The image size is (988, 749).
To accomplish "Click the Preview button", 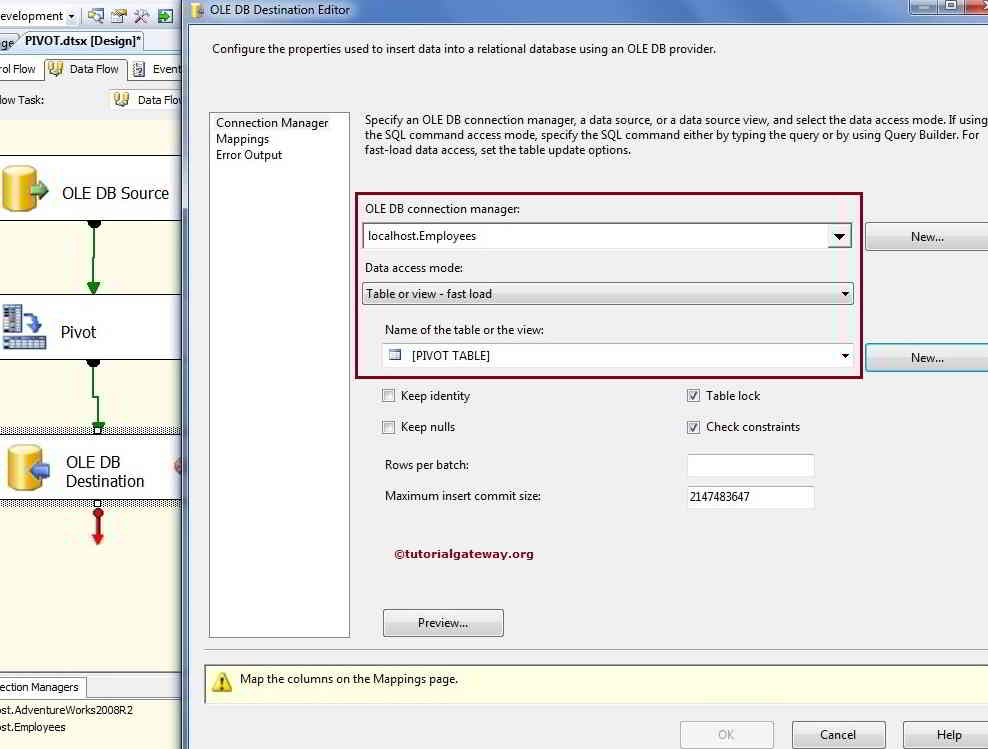I will click(x=443, y=622).
